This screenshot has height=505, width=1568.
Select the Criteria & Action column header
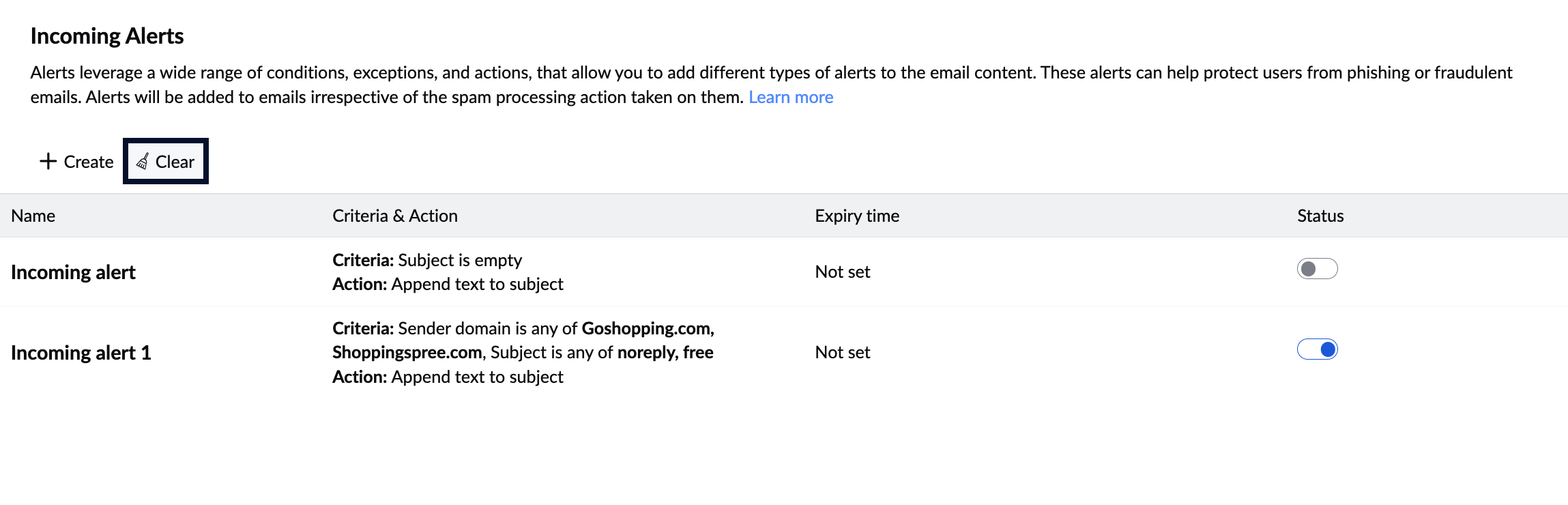coord(395,216)
